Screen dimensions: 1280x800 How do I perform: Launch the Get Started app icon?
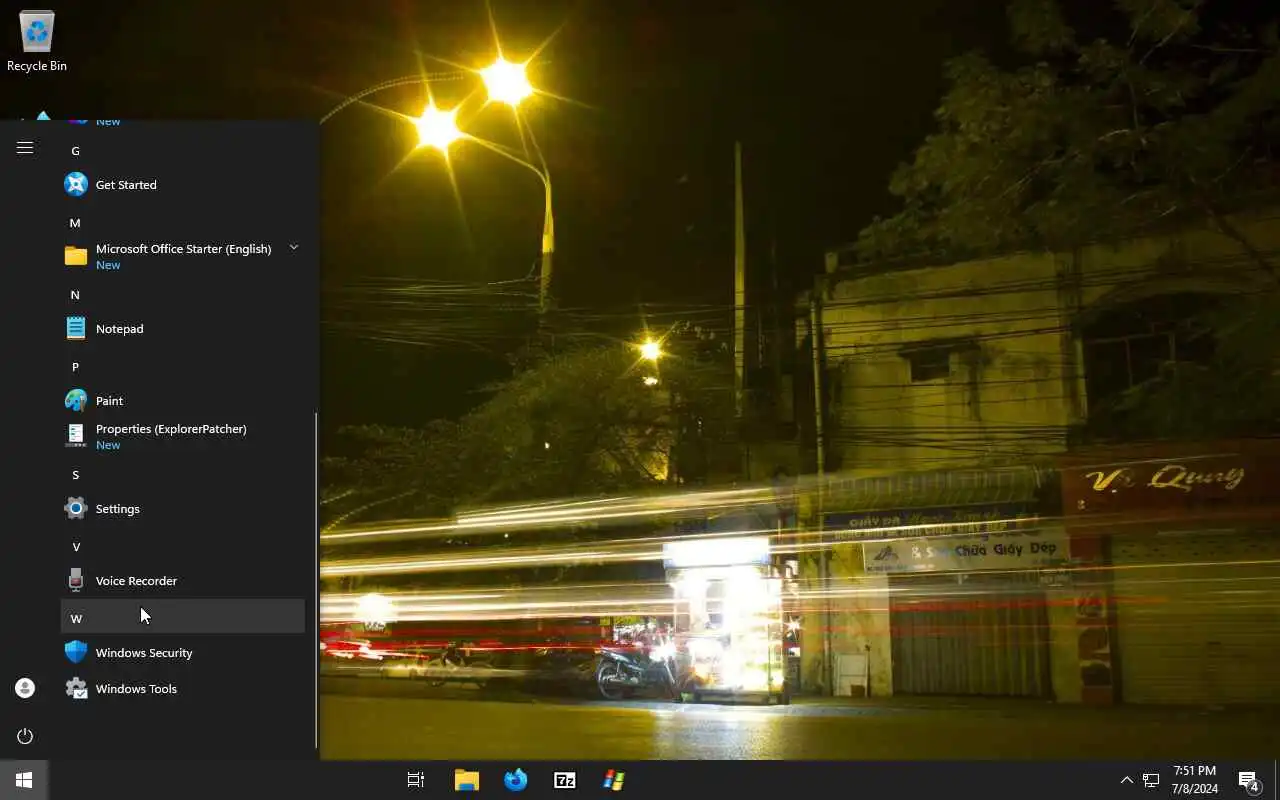tap(76, 184)
